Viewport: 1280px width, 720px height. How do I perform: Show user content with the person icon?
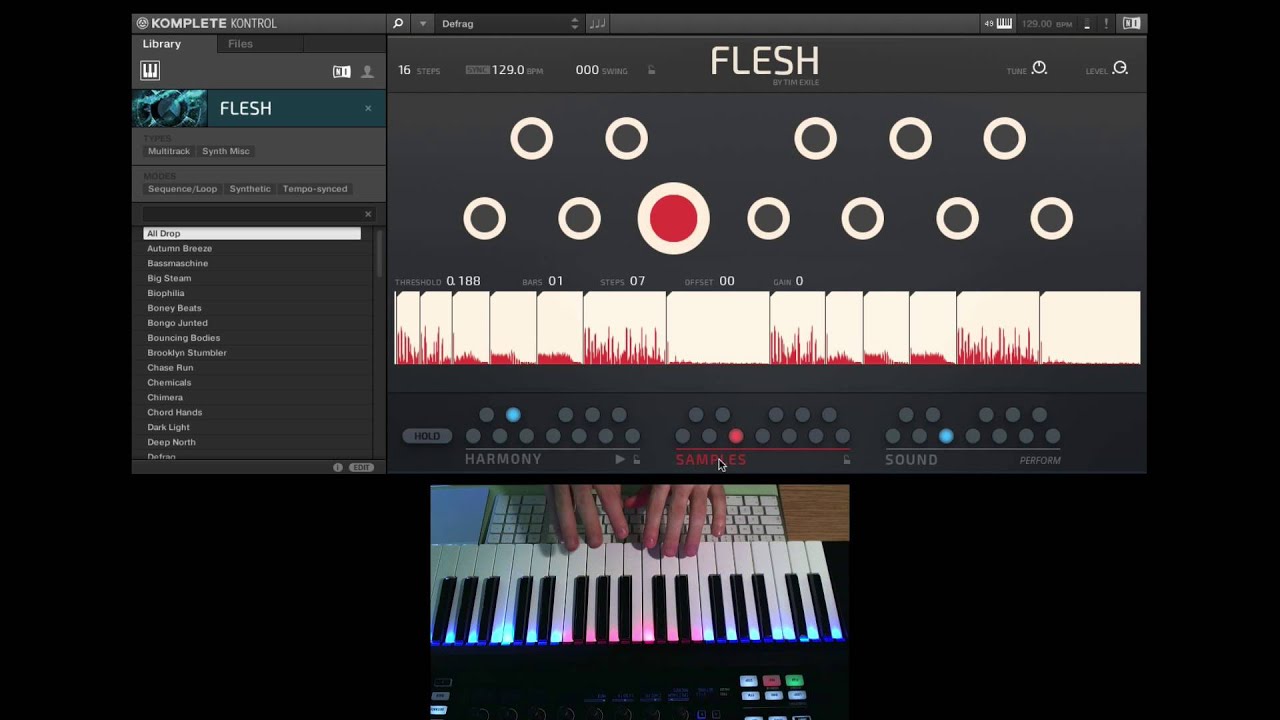367,71
